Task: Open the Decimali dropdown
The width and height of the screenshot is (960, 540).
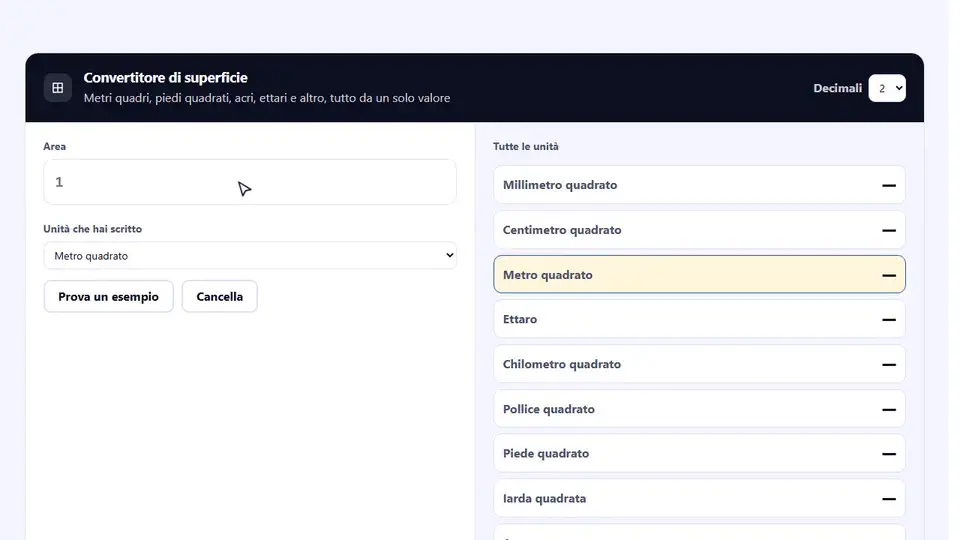Action: [x=887, y=88]
